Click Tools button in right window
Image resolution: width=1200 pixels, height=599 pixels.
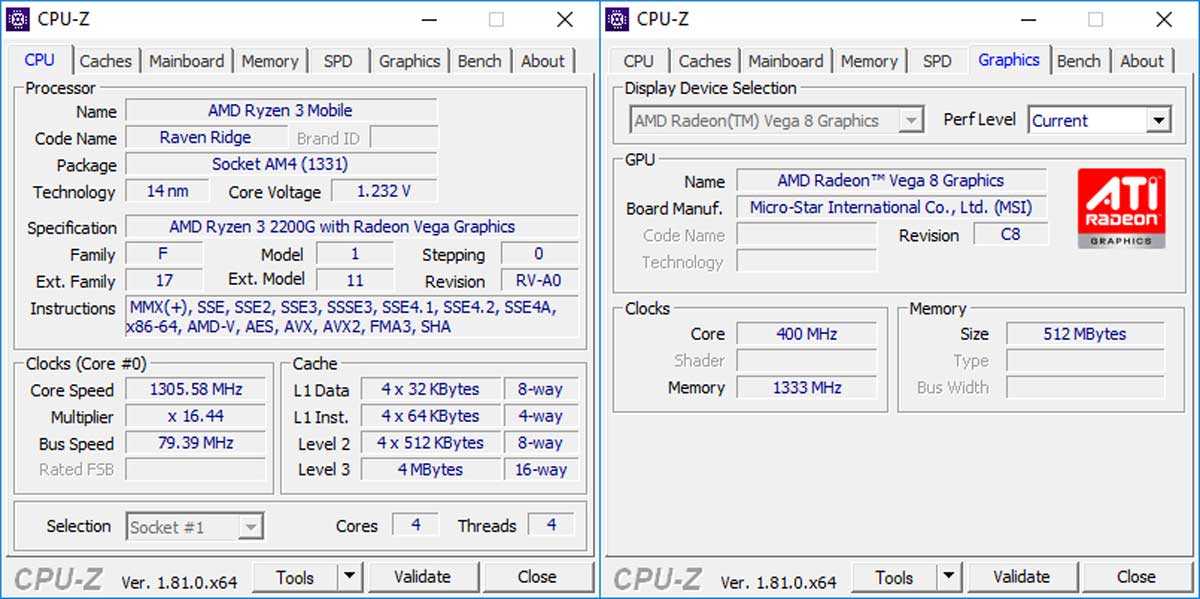coord(894,577)
